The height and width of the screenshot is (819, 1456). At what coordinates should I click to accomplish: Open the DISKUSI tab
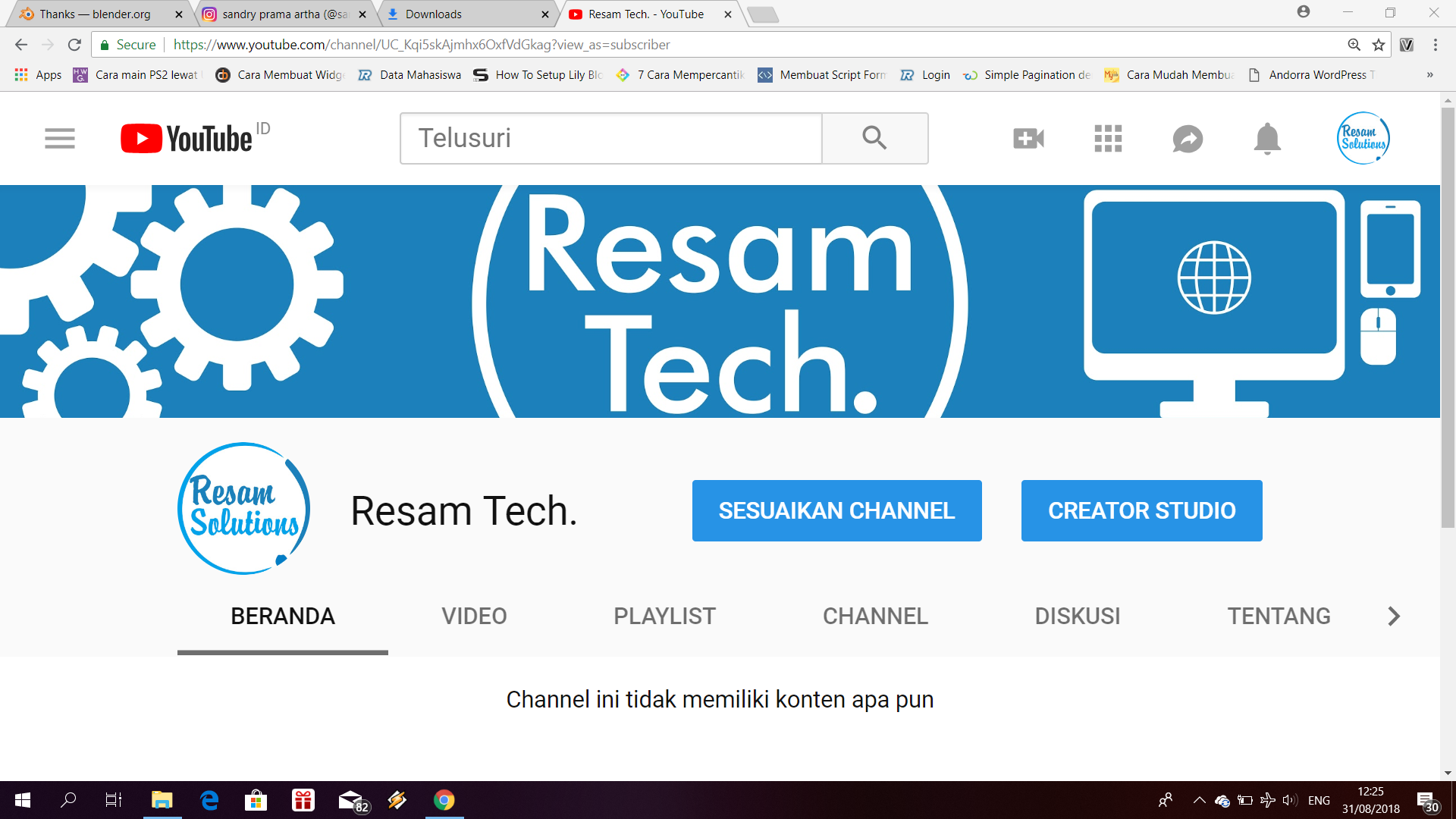1078,616
